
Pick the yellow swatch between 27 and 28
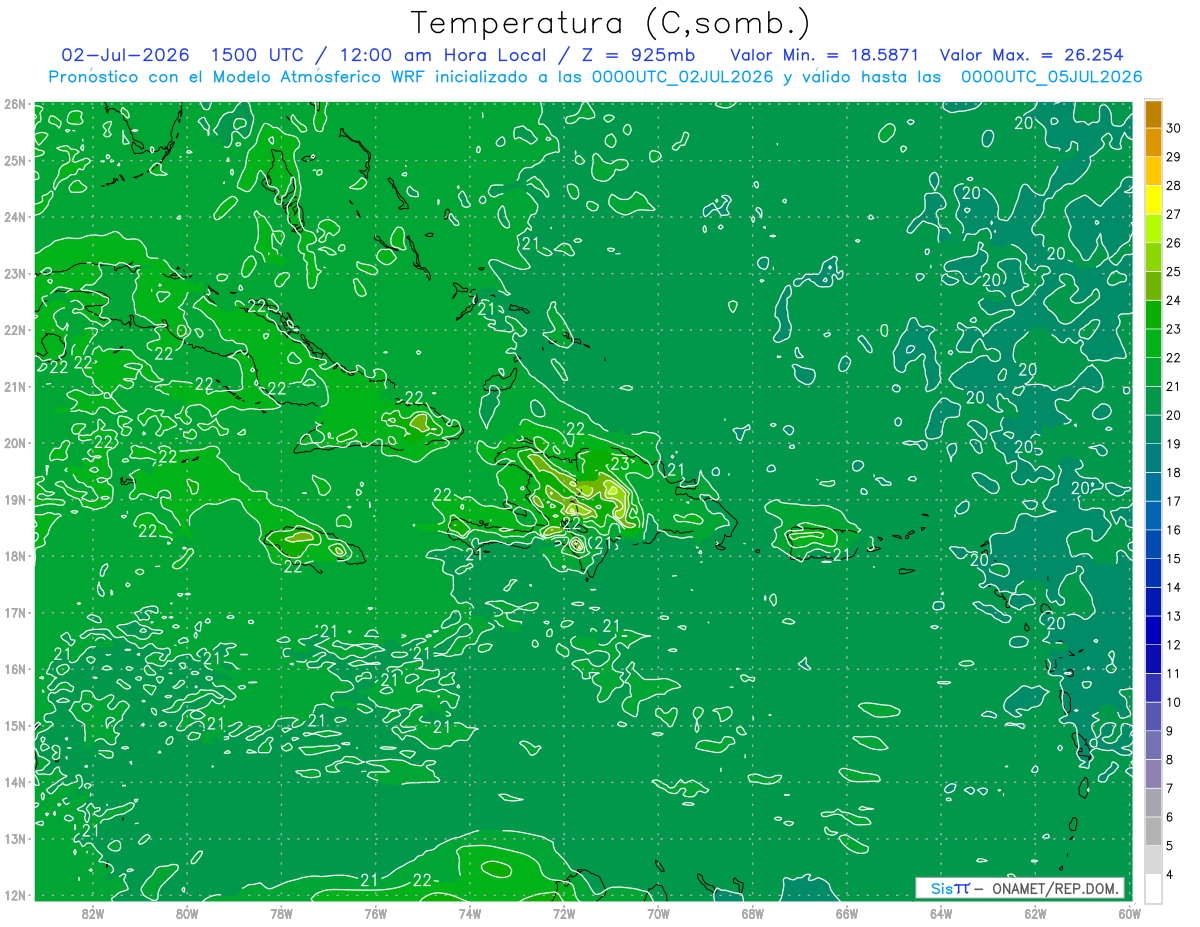point(1154,200)
